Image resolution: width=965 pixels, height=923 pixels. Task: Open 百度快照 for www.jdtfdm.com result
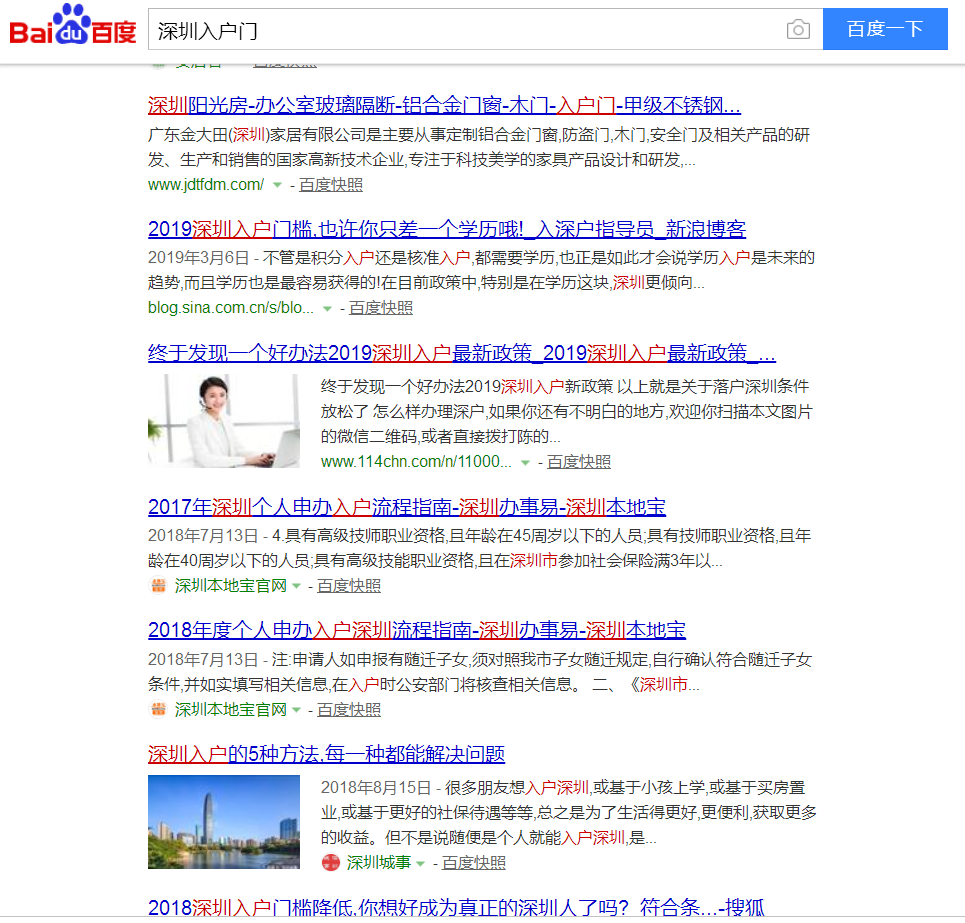331,185
